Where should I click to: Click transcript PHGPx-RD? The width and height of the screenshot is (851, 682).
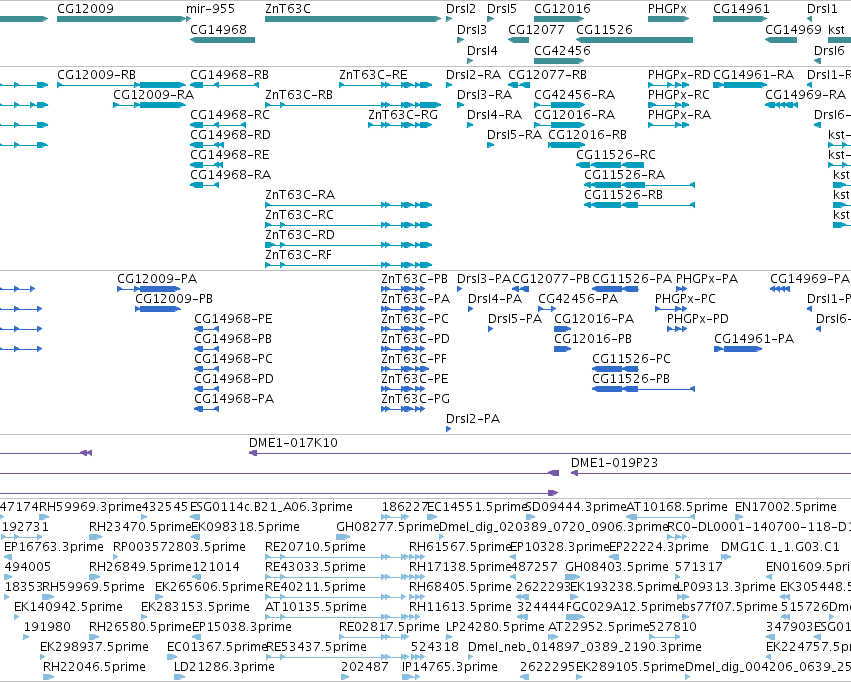point(679,74)
